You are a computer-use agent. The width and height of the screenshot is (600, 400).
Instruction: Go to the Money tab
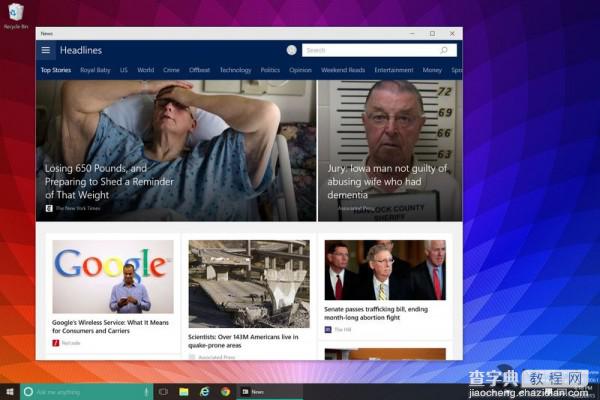point(432,70)
